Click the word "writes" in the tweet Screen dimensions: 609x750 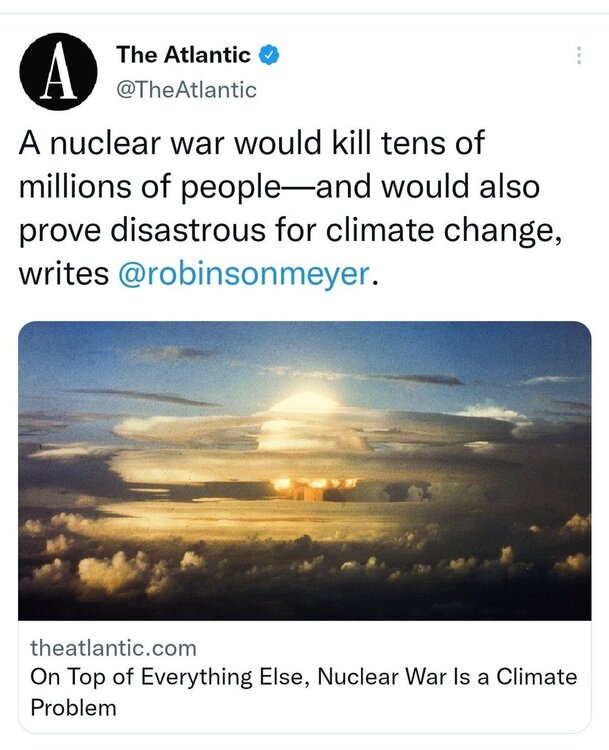click(x=64, y=274)
